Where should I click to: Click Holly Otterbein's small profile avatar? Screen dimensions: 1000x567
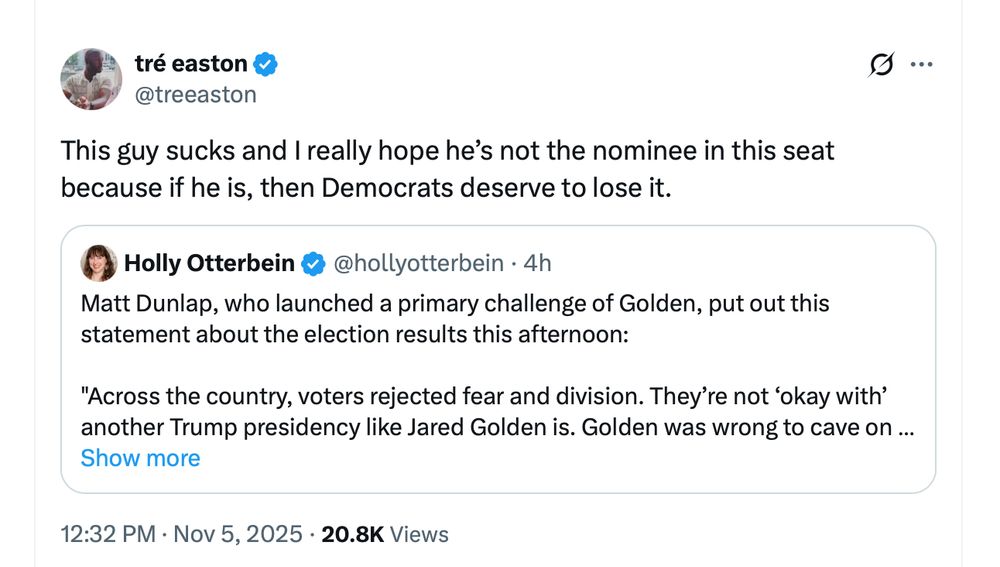tap(100, 263)
